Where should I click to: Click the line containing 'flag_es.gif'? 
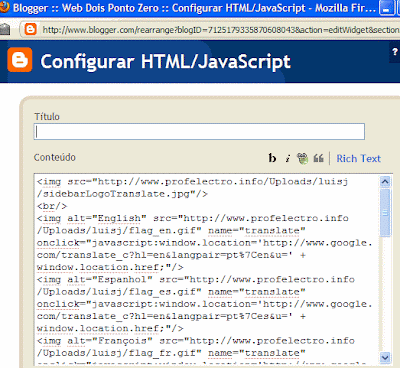point(171,292)
